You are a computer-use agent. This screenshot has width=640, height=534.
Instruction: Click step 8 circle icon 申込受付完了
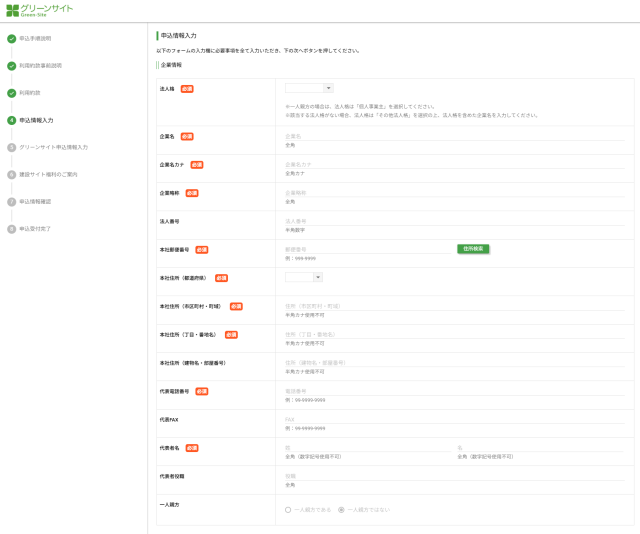[12, 228]
